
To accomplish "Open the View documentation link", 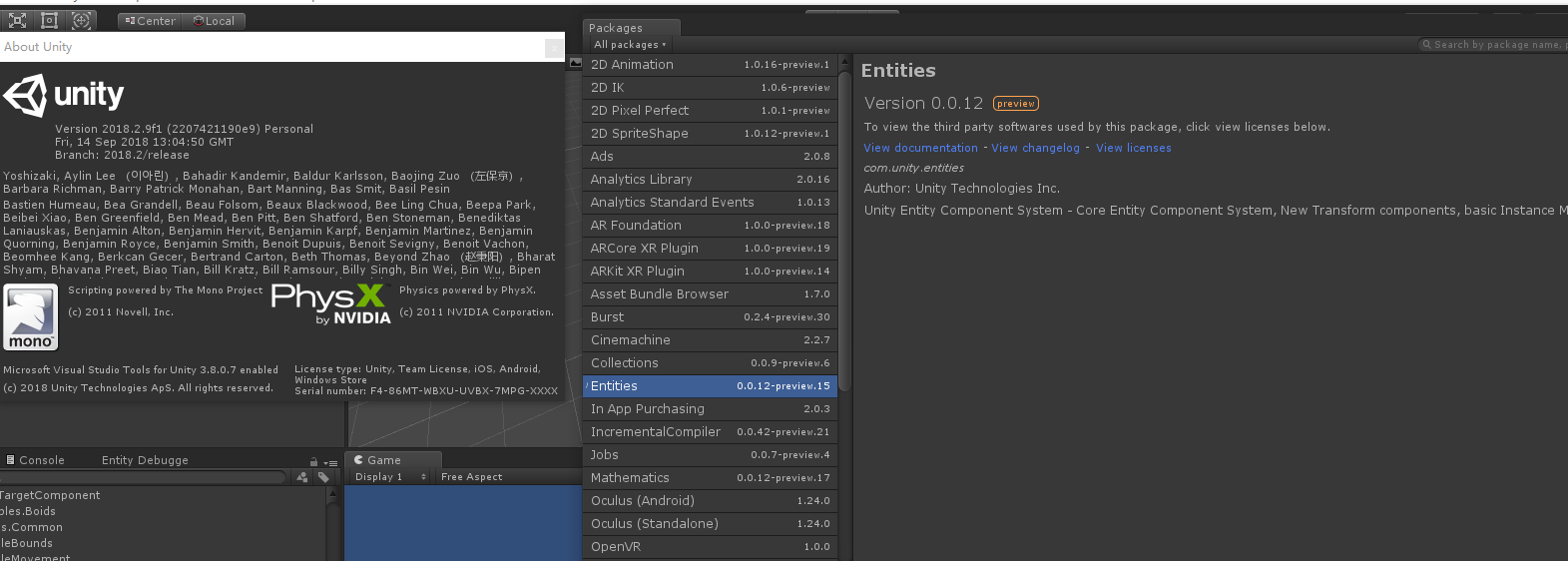I will [920, 148].
